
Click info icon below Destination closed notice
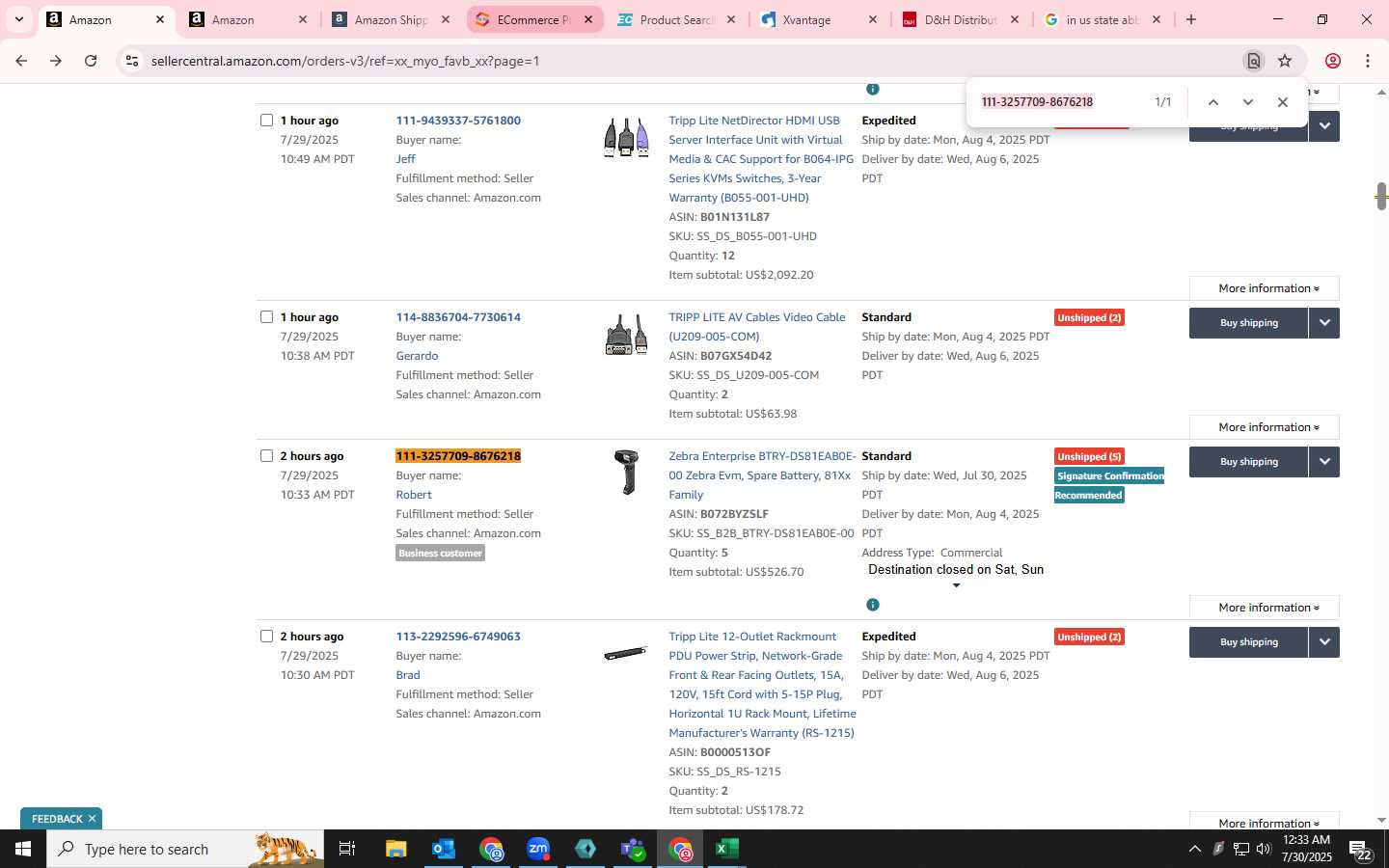click(872, 605)
